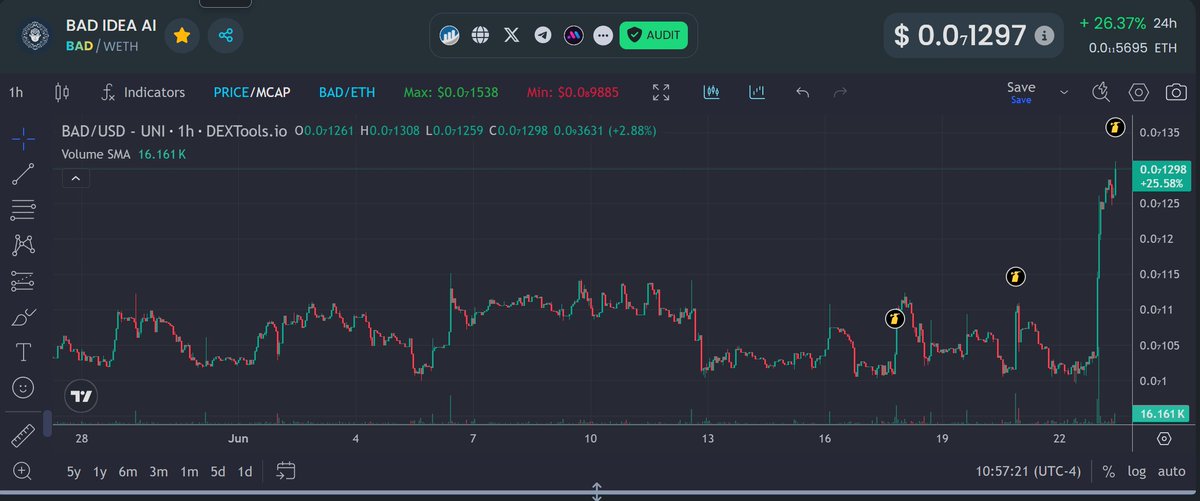Screen dimensions: 1200x501
Task: Open the go-to-date calendar icon
Action: (286, 471)
